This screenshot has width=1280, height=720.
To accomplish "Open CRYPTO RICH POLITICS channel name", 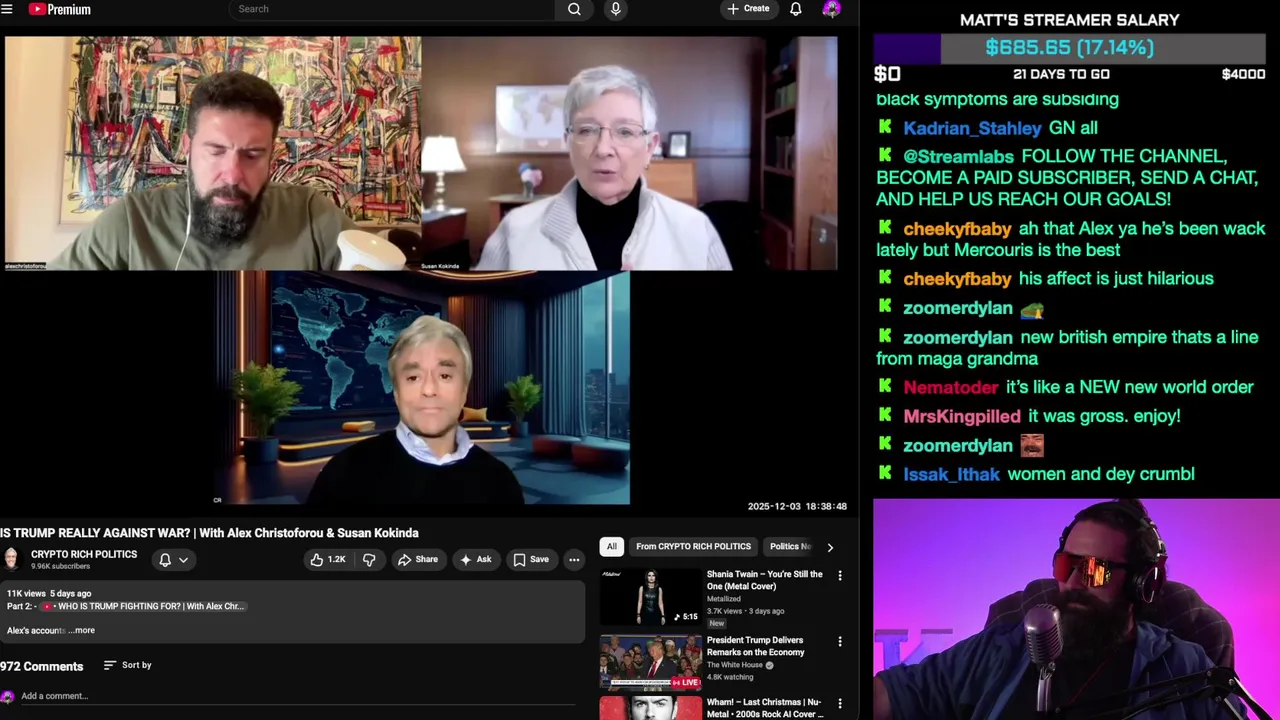I will tap(84, 554).
